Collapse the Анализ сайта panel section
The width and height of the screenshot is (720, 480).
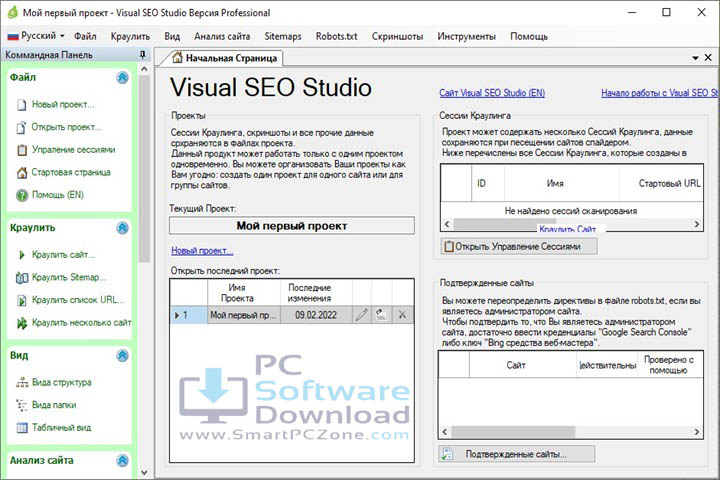point(122,460)
